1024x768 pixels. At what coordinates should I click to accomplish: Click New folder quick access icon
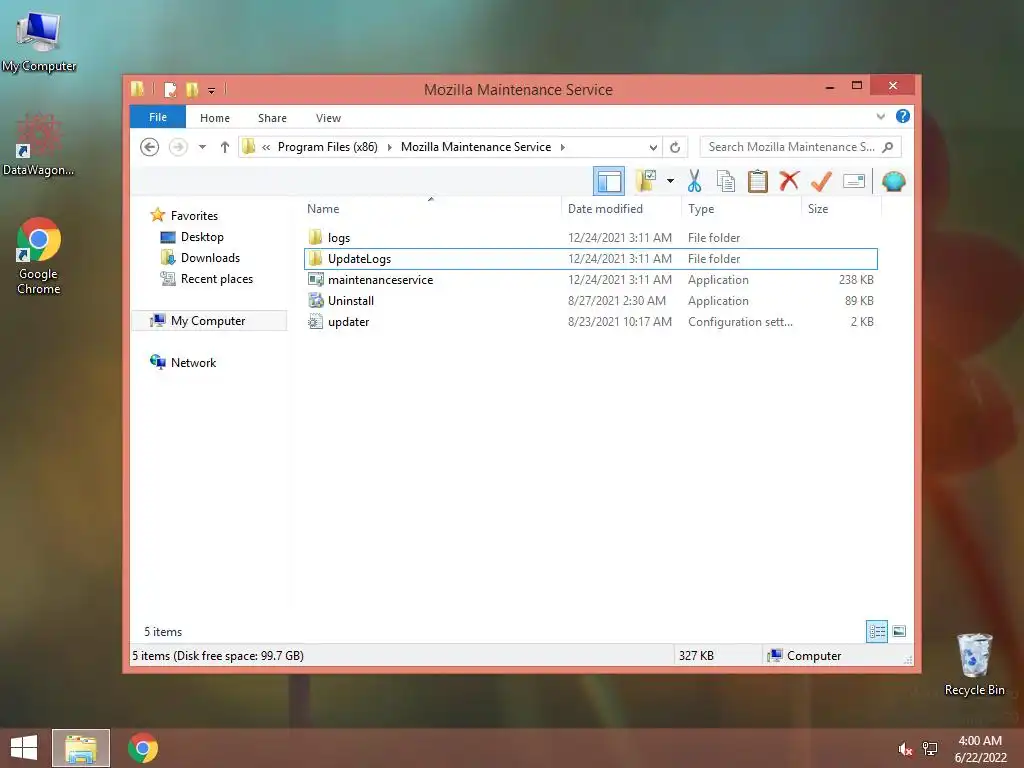coord(192,89)
